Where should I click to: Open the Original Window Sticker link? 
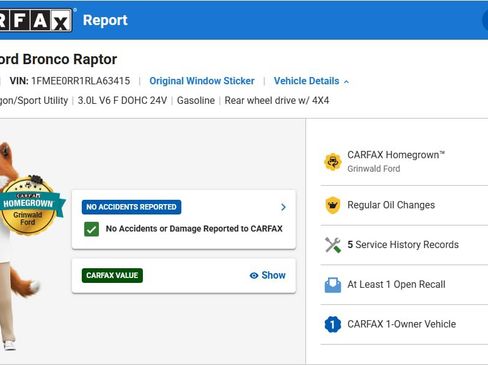tap(202, 81)
